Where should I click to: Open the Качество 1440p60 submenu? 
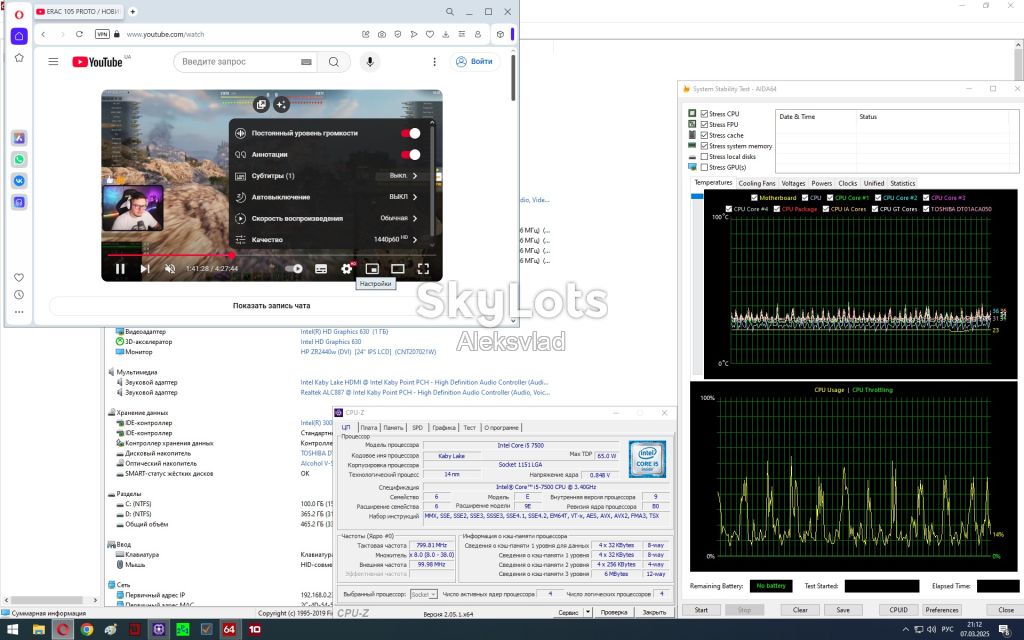tap(327, 240)
